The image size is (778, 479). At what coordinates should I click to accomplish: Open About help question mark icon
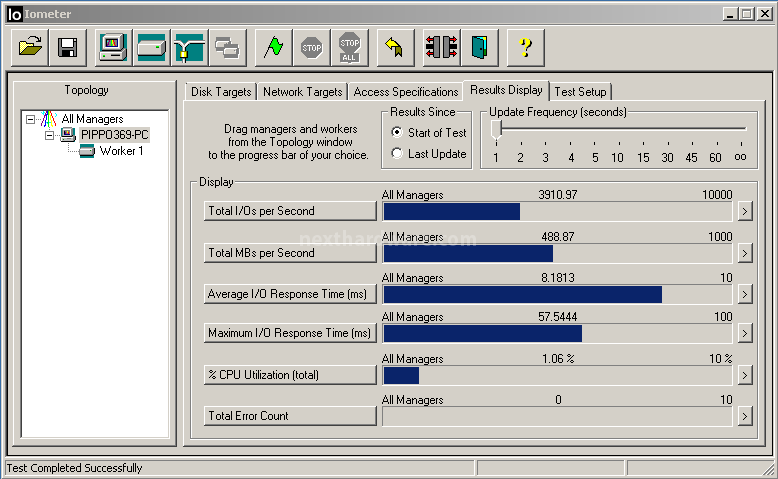(525, 48)
